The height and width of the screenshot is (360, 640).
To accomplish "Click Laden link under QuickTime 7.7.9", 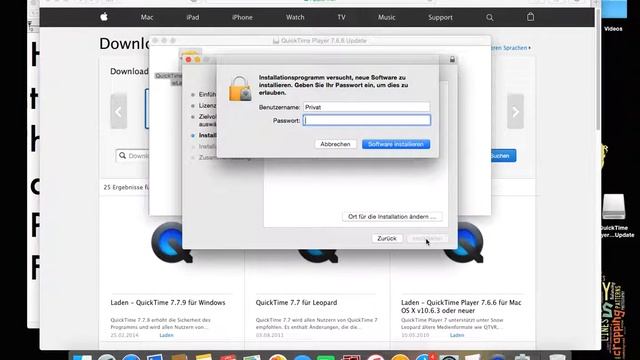I will (x=166, y=335).
